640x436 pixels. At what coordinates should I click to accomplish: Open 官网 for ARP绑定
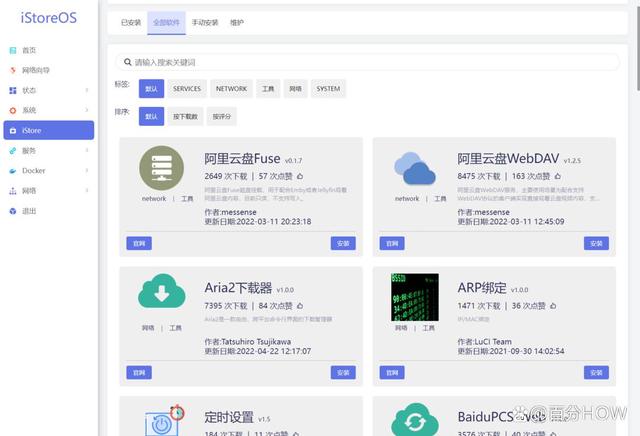click(x=392, y=372)
